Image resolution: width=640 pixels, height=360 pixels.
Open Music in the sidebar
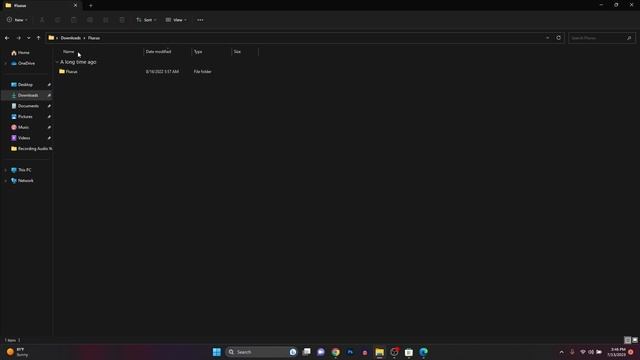click(x=23, y=127)
